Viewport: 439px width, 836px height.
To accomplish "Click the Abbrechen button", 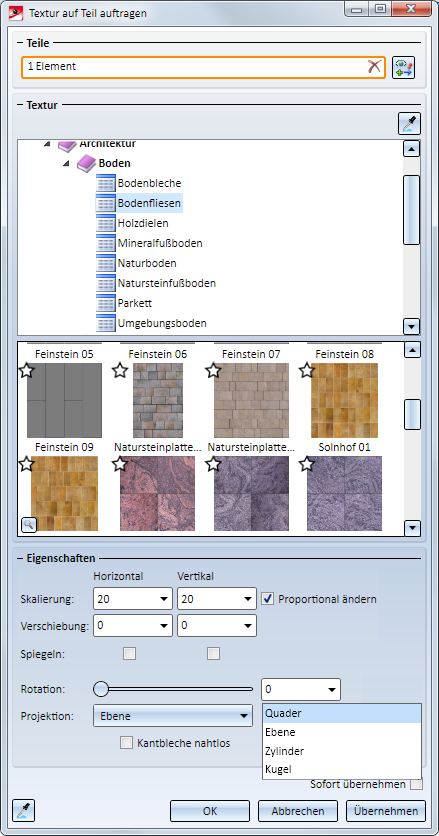I will click(x=298, y=811).
